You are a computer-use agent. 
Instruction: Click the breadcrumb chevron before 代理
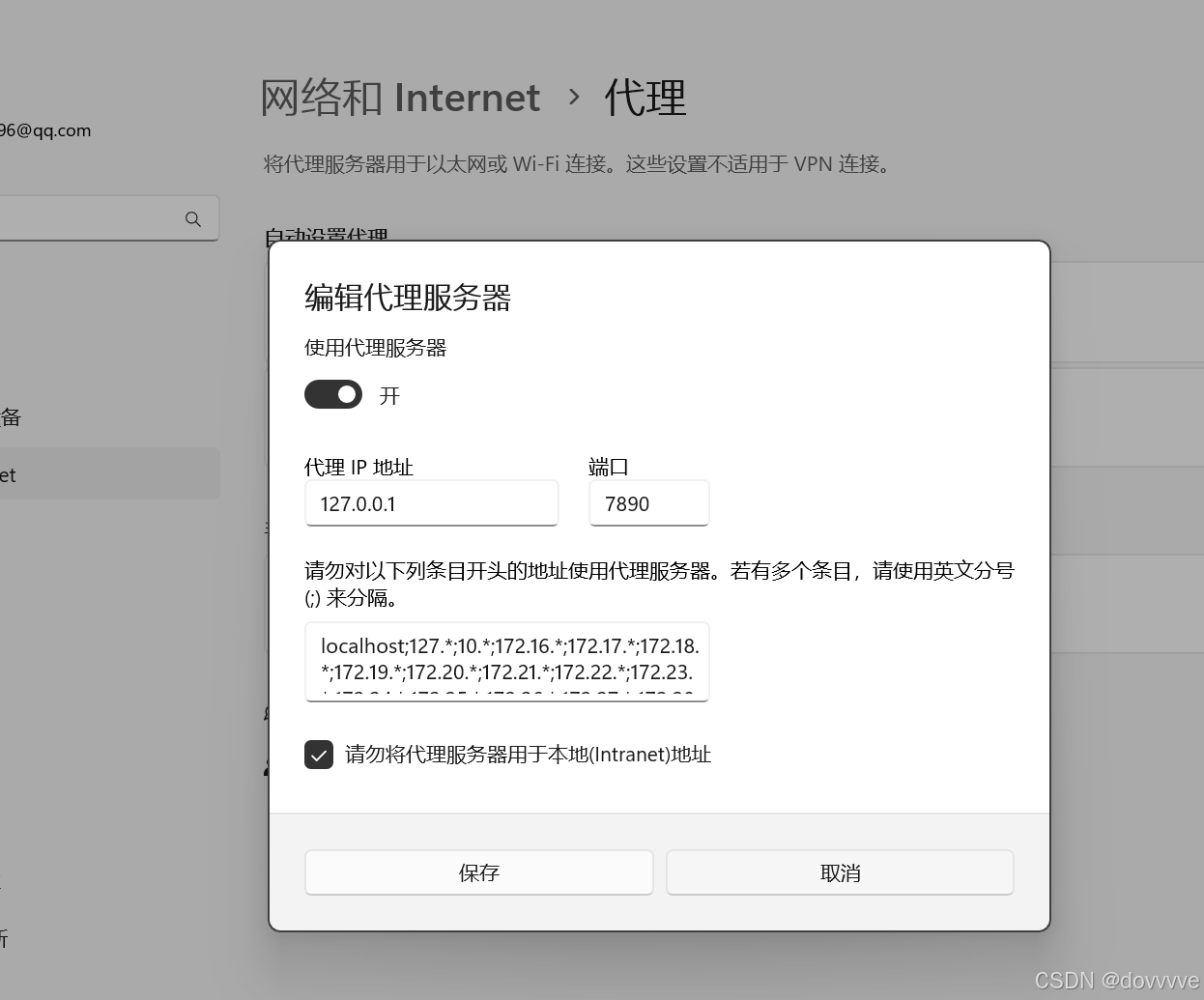tap(575, 97)
